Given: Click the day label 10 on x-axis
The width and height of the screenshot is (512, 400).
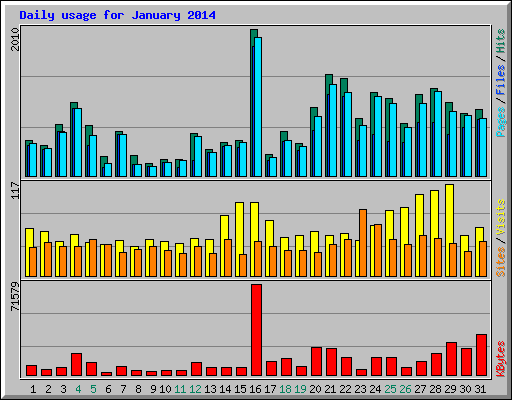Looking at the screenshot, I should [x=165, y=389].
